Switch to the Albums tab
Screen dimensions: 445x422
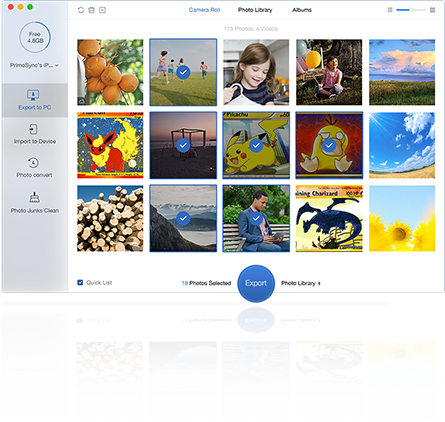click(x=302, y=10)
